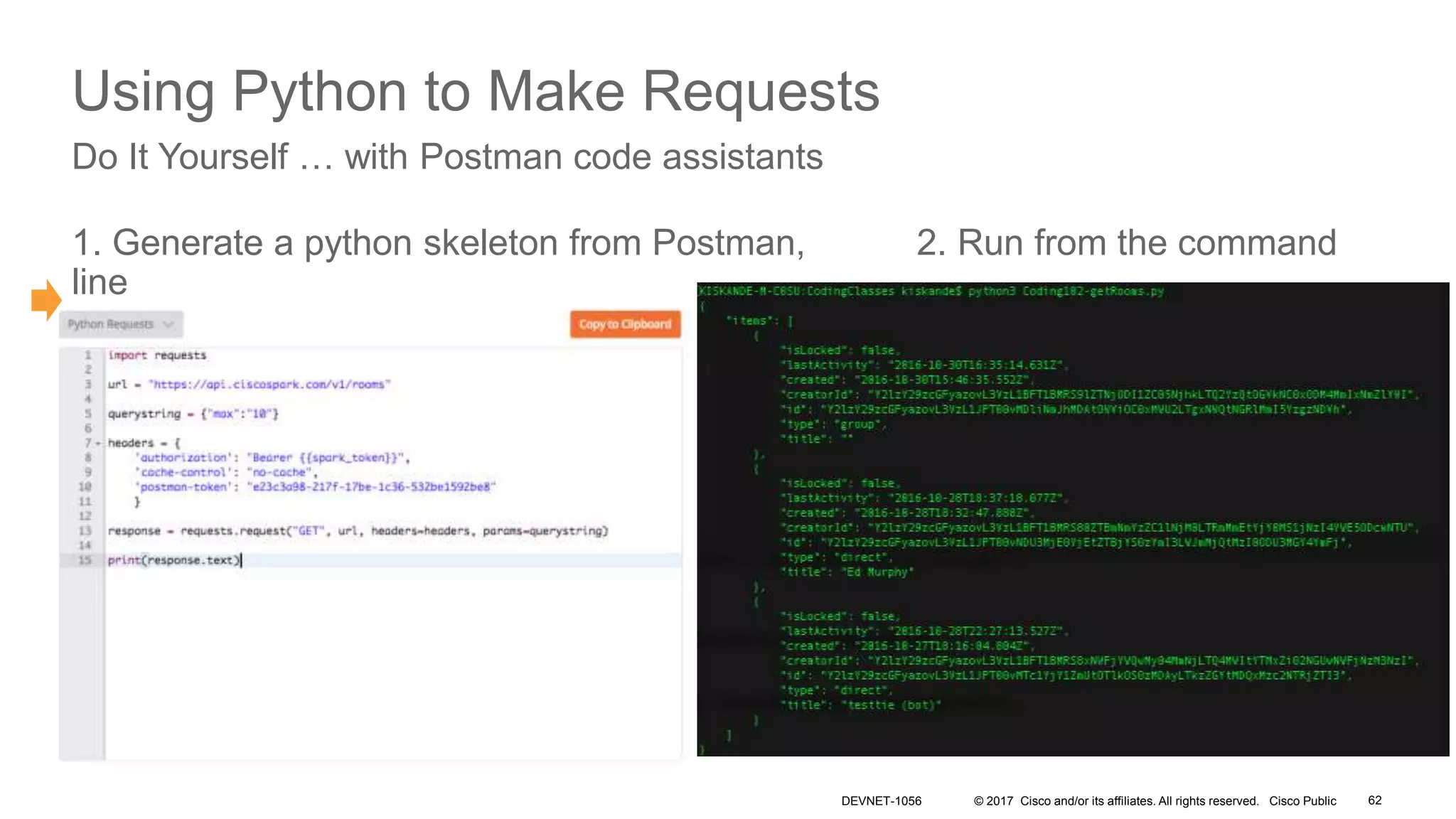
Task: Click the terminal python3 command prompt line
Action: tap(930, 291)
